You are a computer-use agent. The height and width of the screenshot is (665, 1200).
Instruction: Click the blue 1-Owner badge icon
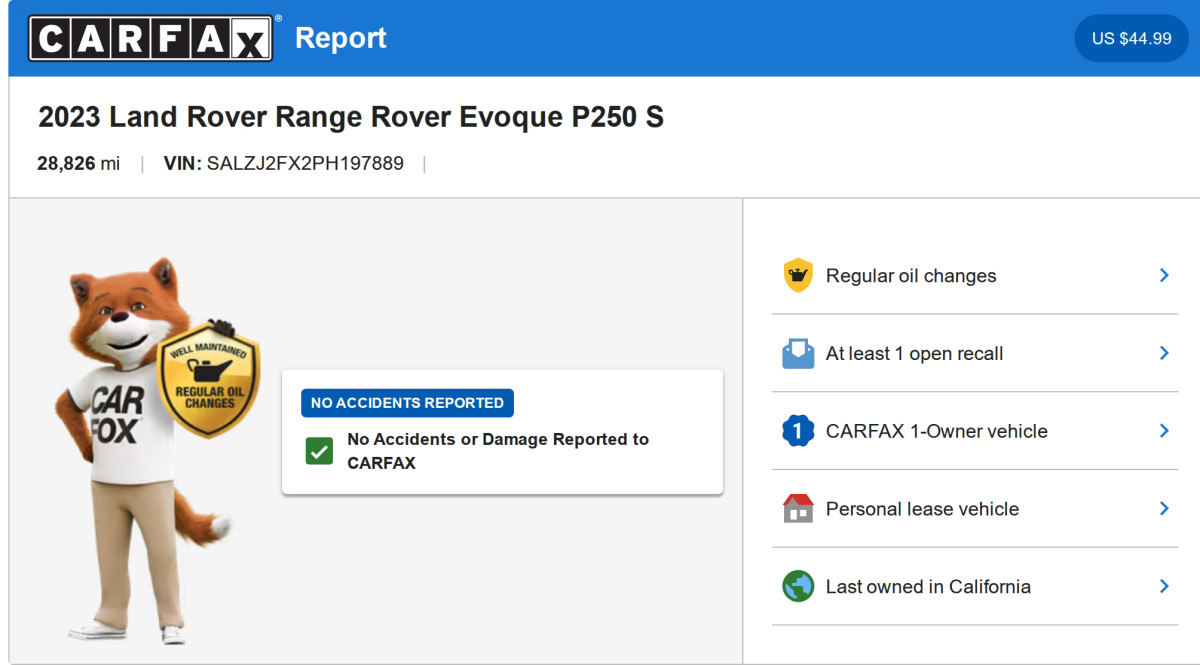(x=797, y=431)
